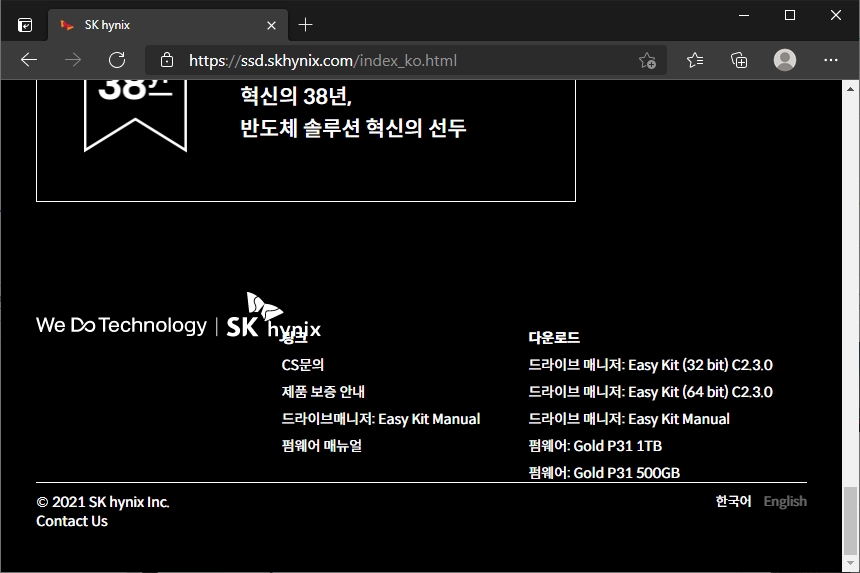
Task: Download firmware for Gold P31 1TB
Action: pyautogui.click(x=595, y=446)
